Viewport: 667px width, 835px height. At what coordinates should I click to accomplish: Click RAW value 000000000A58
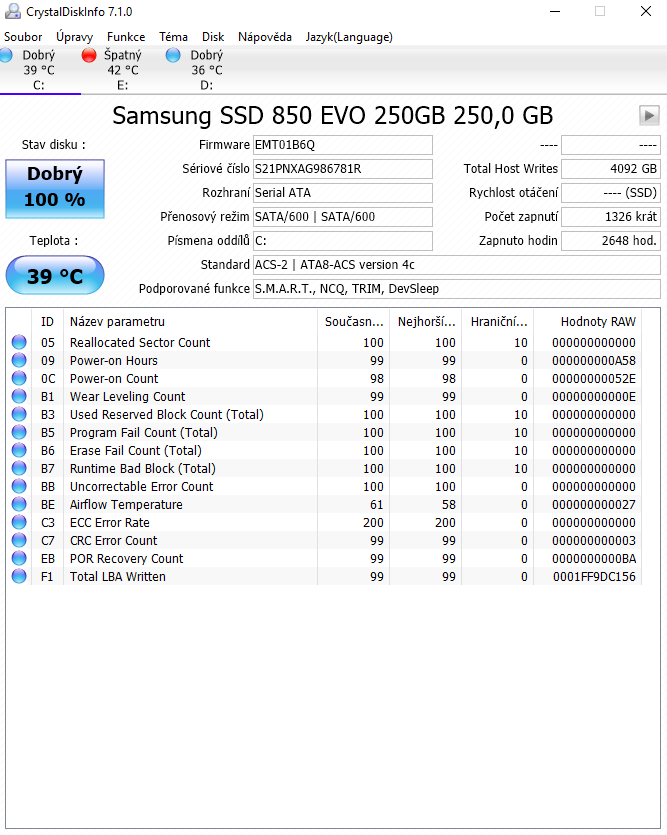click(x=594, y=361)
